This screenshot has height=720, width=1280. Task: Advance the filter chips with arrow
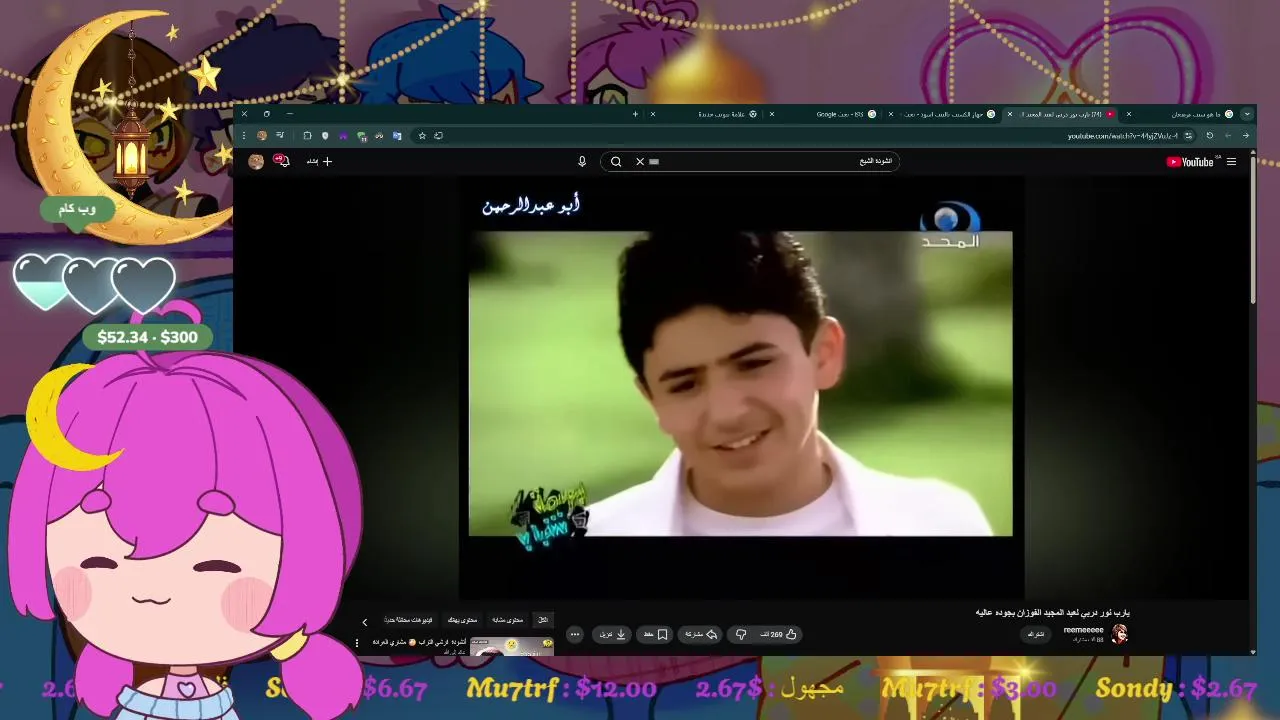click(x=365, y=622)
